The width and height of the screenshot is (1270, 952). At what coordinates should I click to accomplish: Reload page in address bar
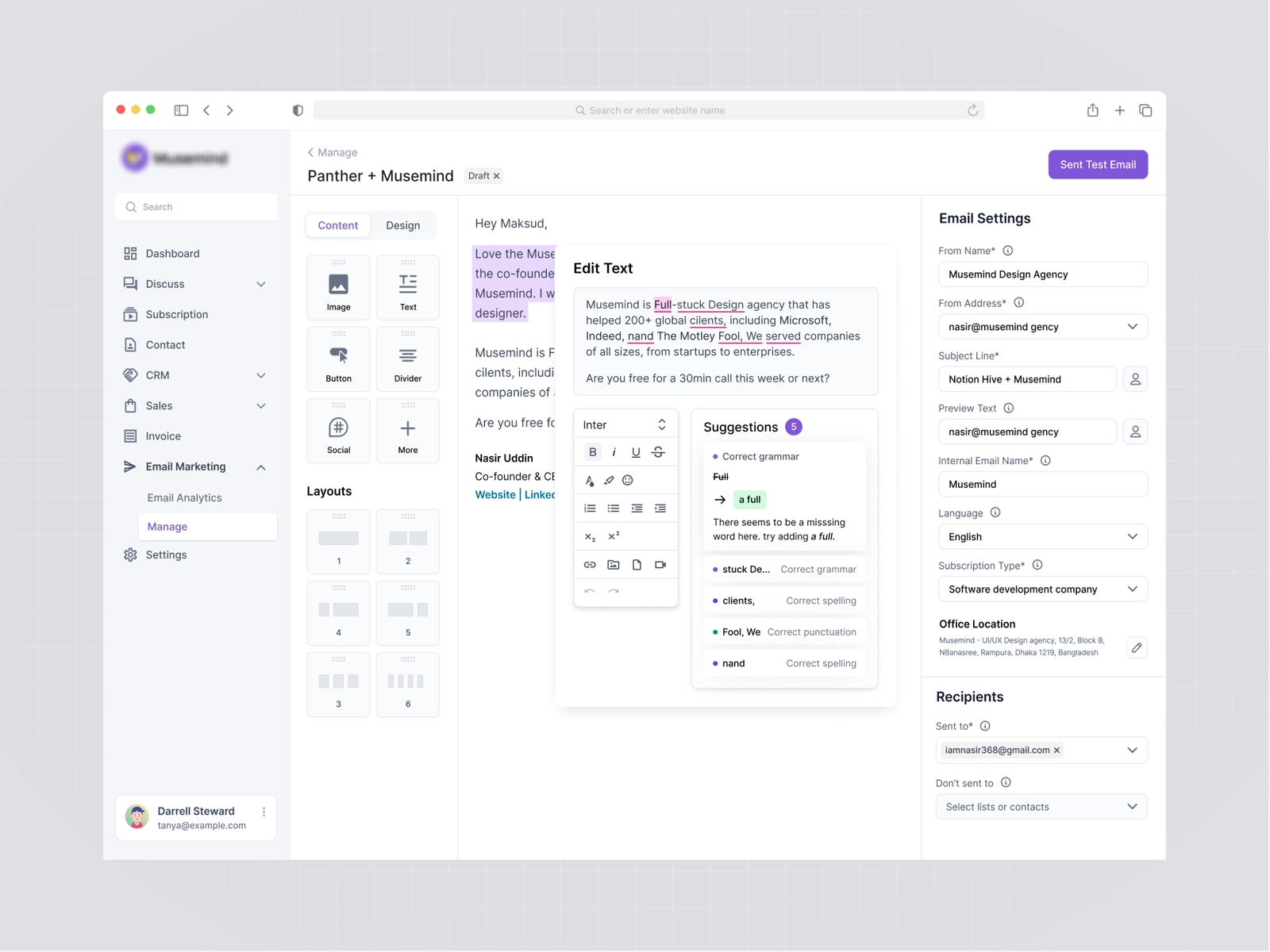point(972,110)
